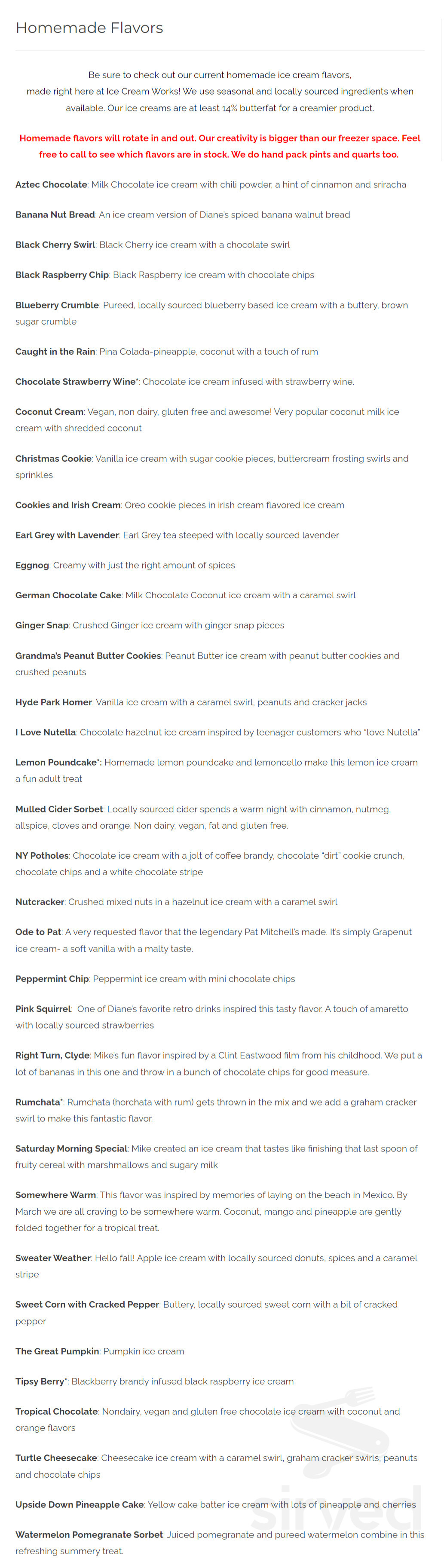Click 'Hyde Park Homer' flavor title

54,702
